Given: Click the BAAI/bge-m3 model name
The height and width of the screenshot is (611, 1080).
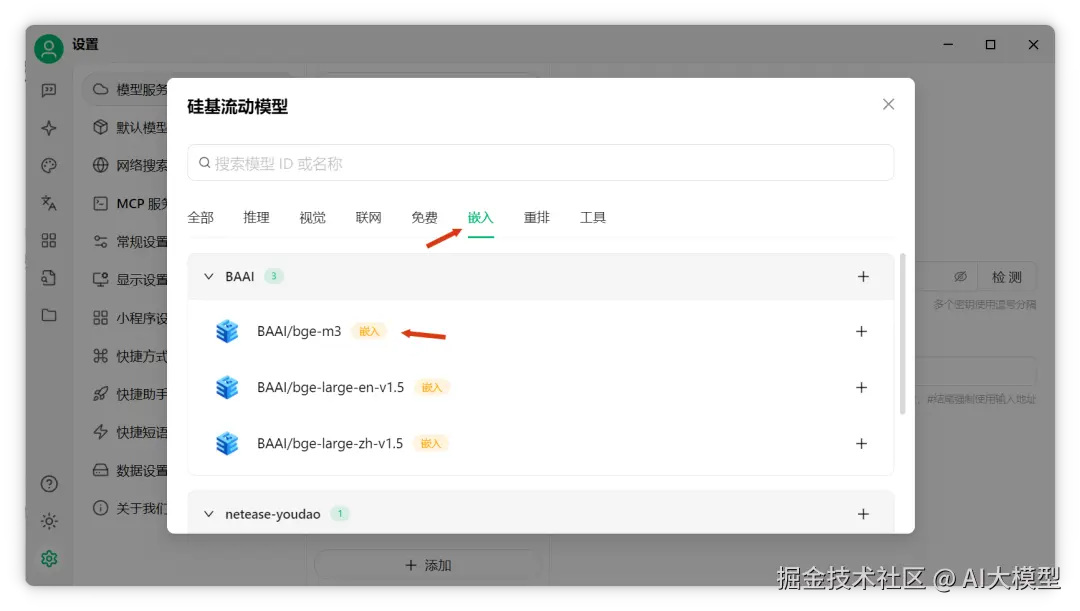Looking at the screenshot, I should click(299, 331).
